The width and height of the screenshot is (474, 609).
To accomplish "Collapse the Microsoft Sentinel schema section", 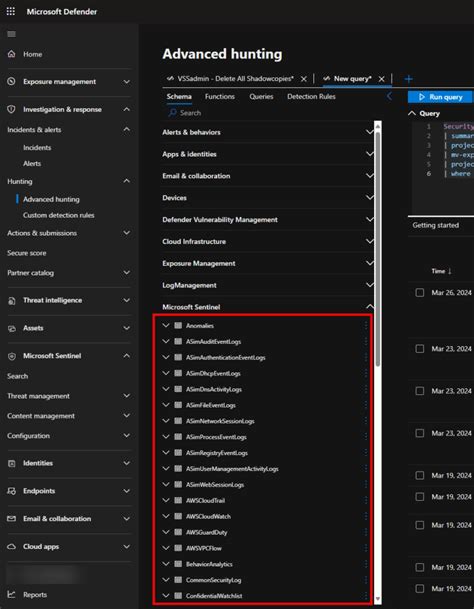I will click(370, 307).
